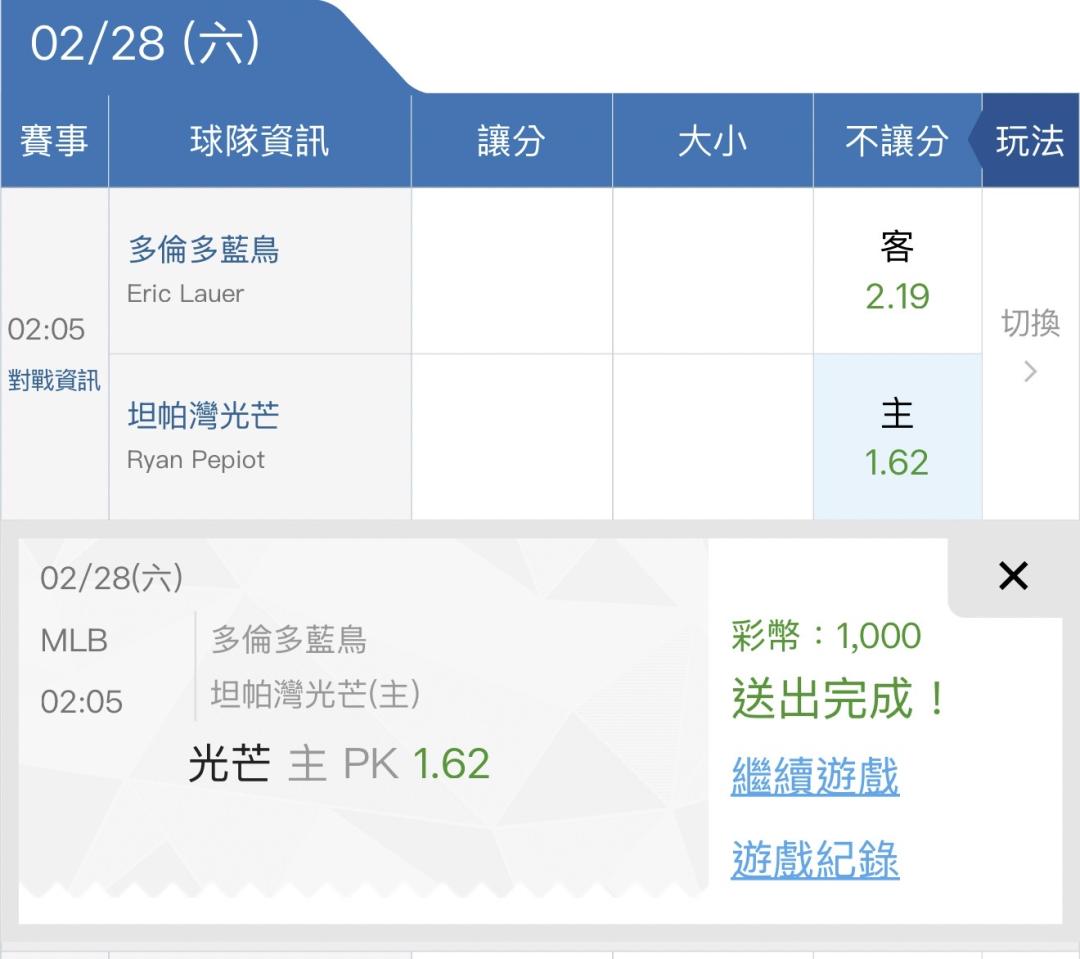Screen dimensions: 1080x959
Task: Click the 送出完成 confirmation message
Action: coord(838,699)
